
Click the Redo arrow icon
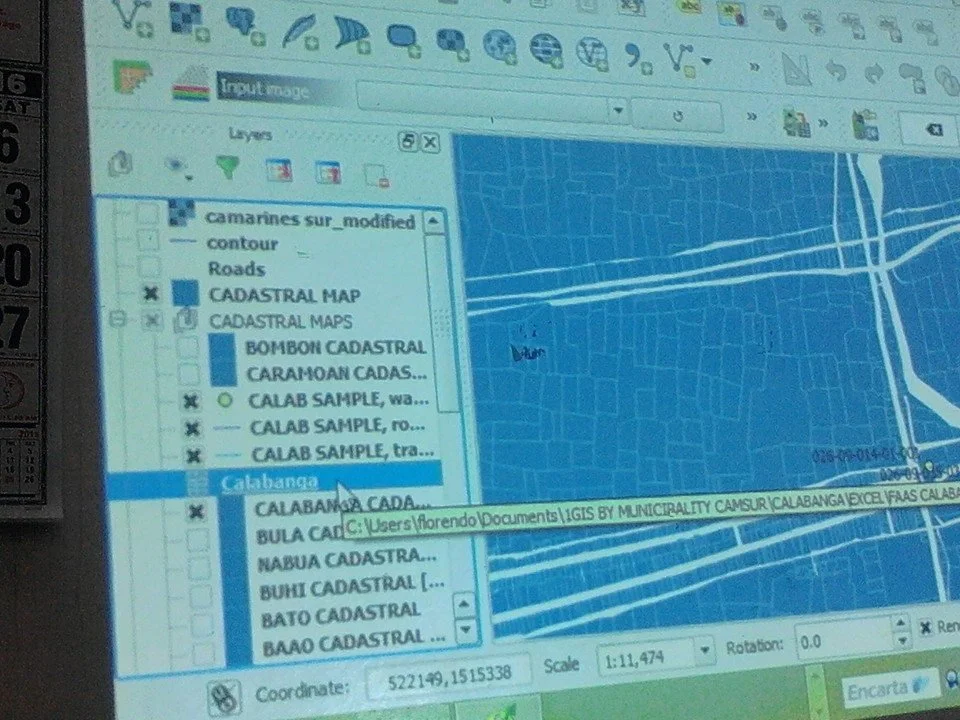click(873, 75)
